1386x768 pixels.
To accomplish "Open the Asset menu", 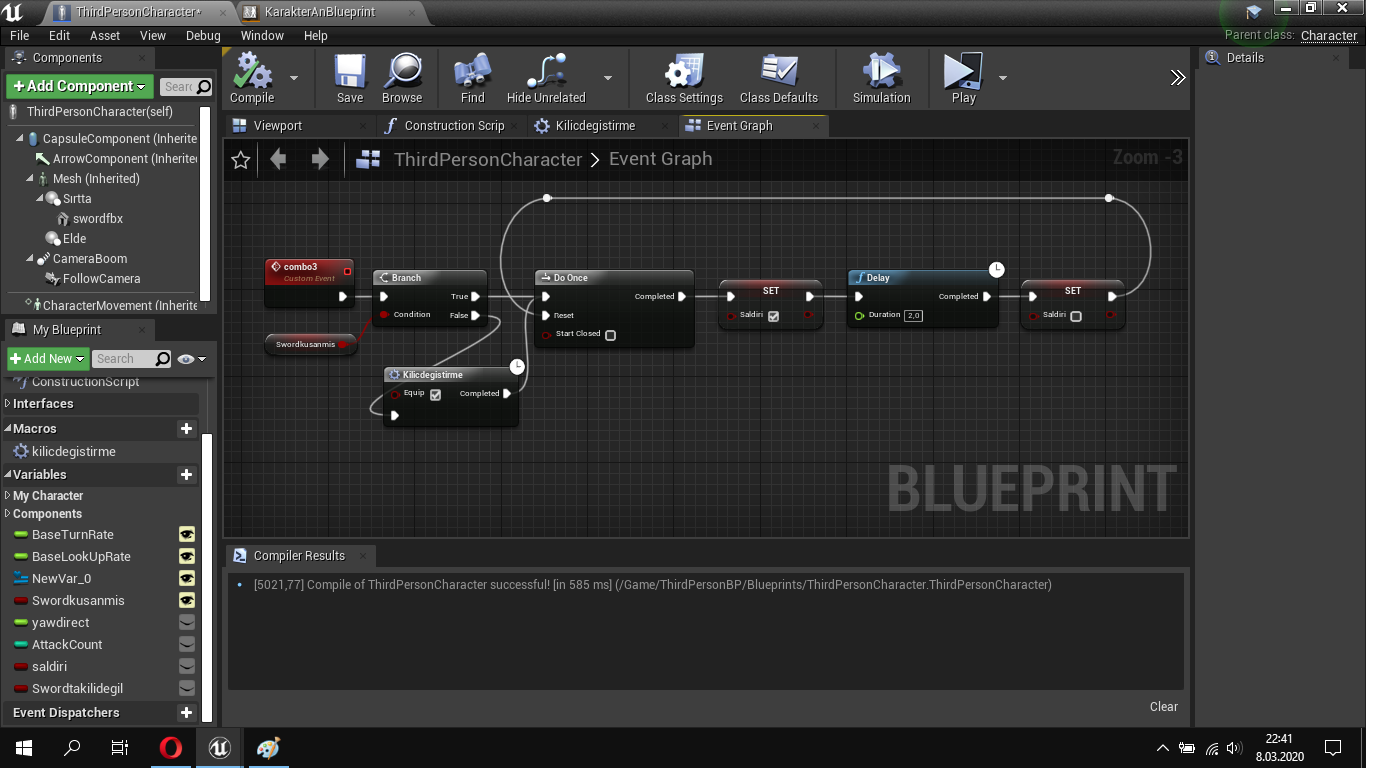I will click(105, 36).
